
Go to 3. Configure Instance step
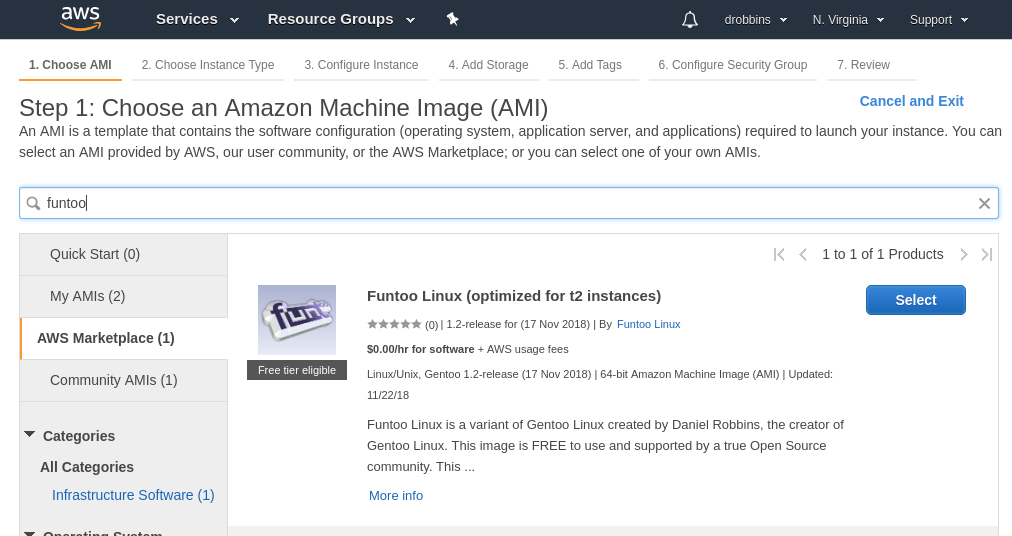pos(361,65)
